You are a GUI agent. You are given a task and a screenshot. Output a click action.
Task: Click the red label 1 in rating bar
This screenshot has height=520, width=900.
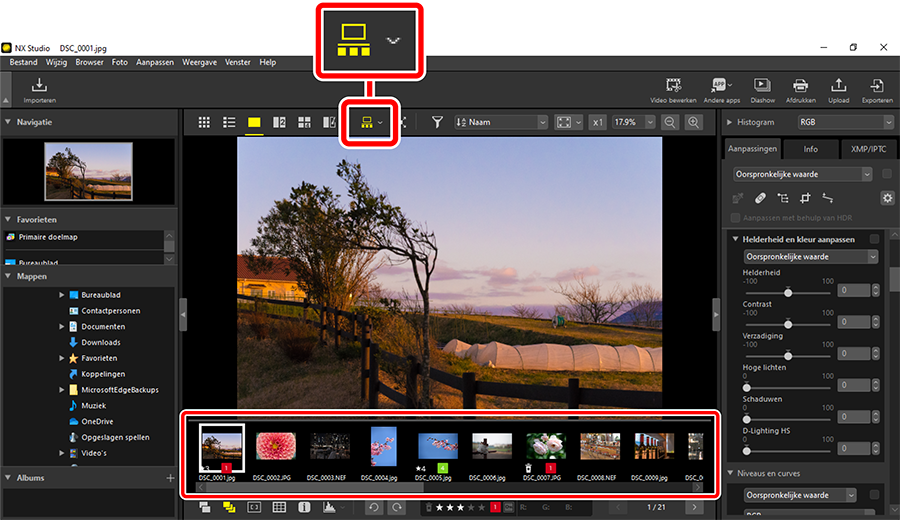tap(495, 507)
